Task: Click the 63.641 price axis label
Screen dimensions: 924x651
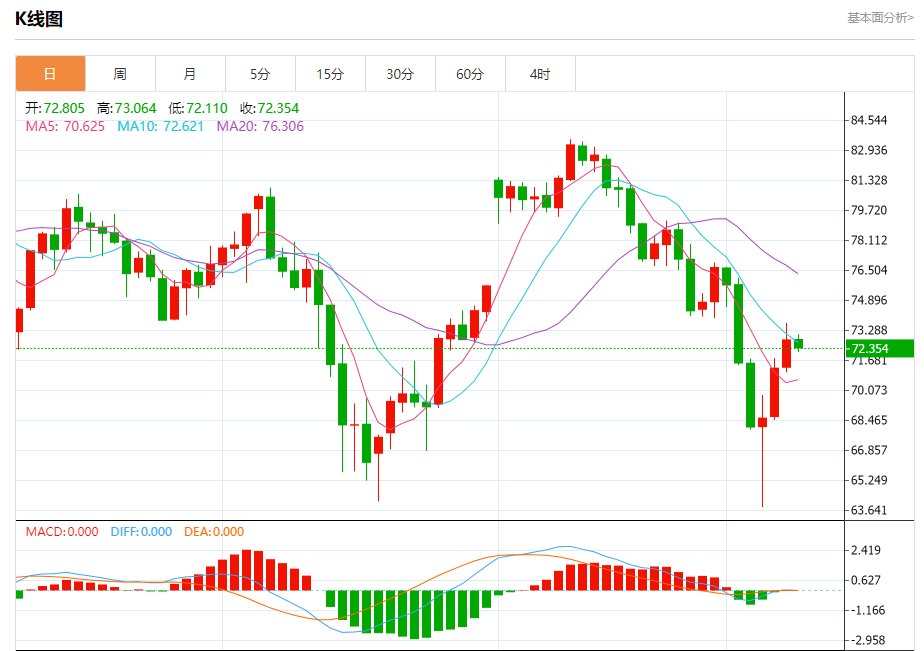Action: 869,510
